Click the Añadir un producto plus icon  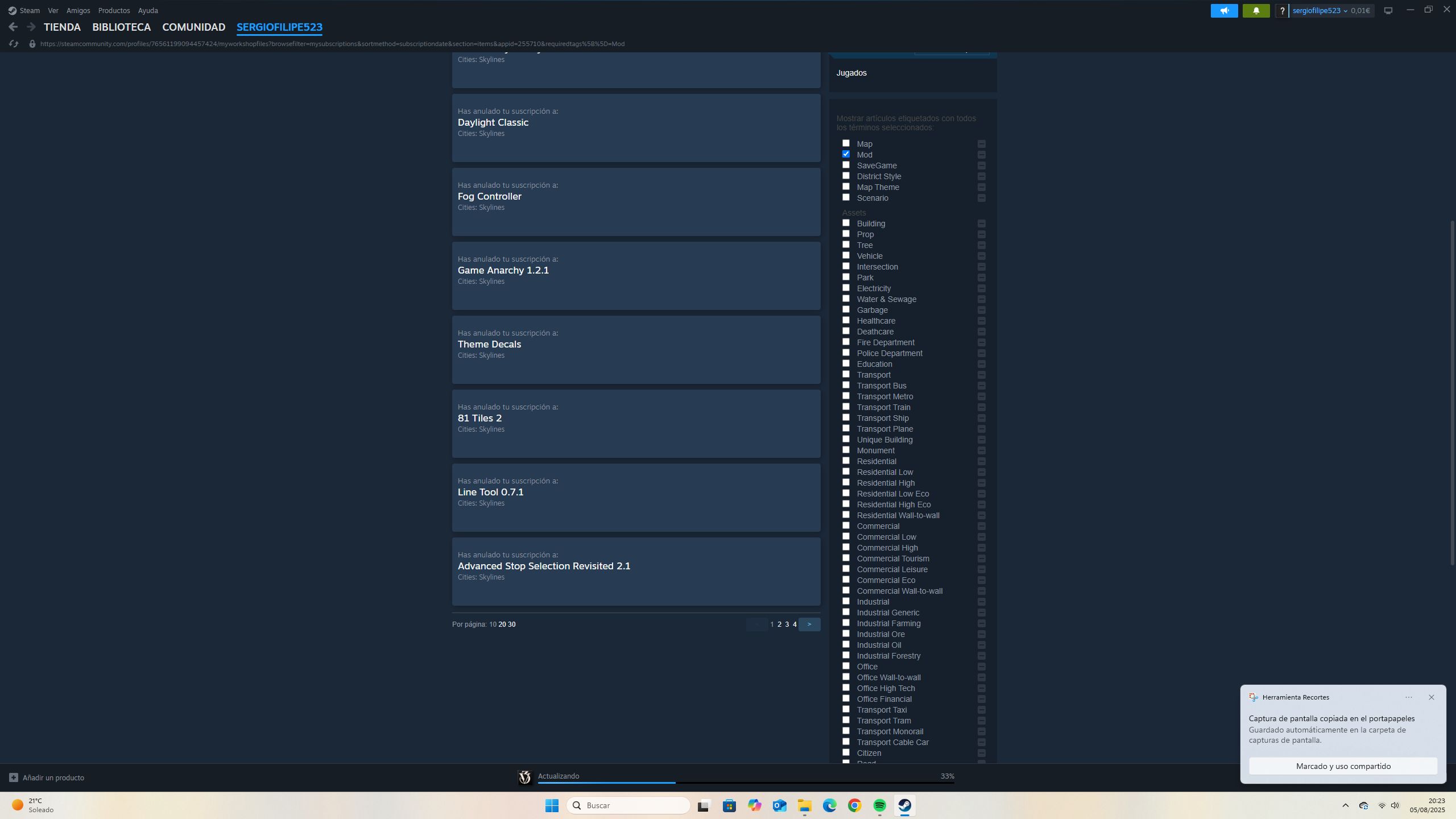[14, 777]
